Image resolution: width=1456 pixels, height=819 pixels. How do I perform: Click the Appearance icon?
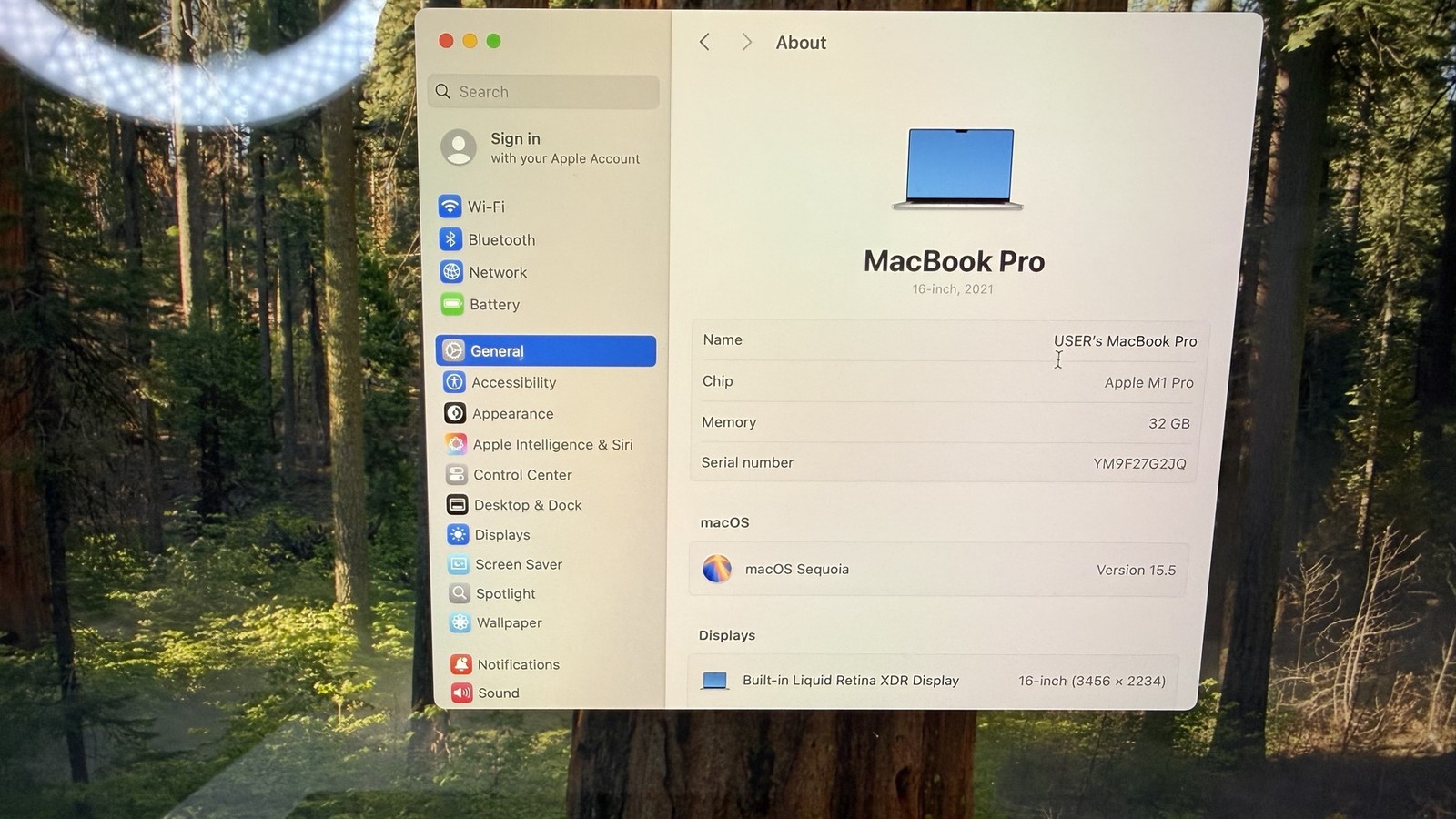coord(455,413)
